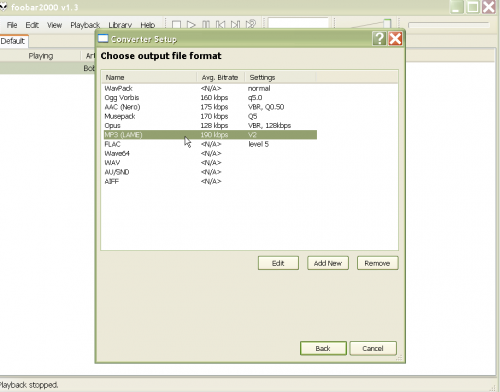Screen dimensions: 500x392
Task: Click the 190 kbps bitrate value
Action: [214, 135]
